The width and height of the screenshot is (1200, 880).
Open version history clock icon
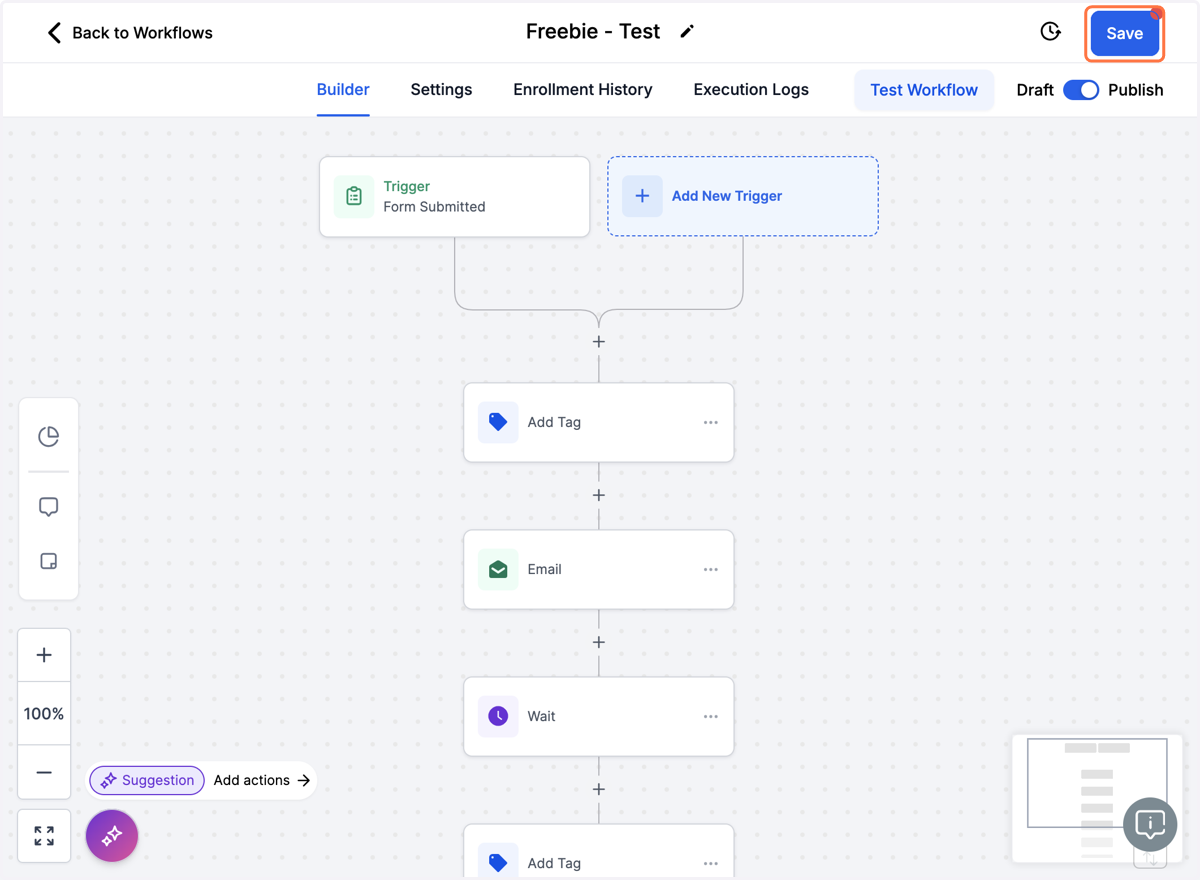coord(1050,32)
